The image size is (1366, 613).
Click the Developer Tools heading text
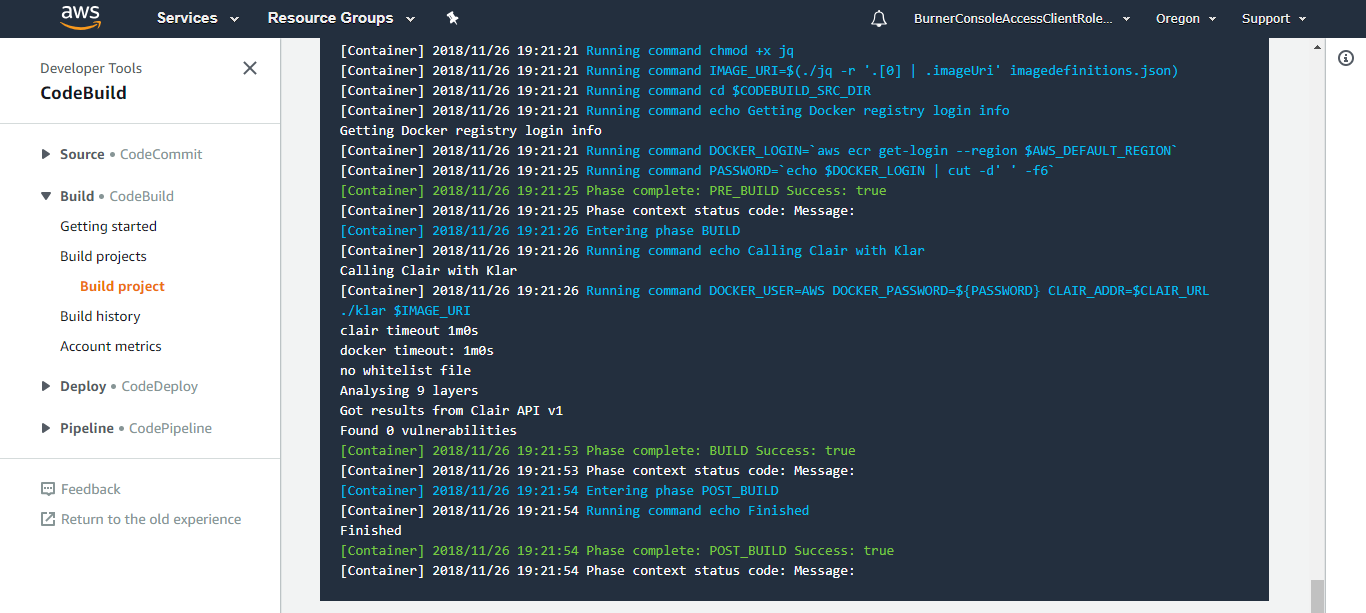point(91,68)
